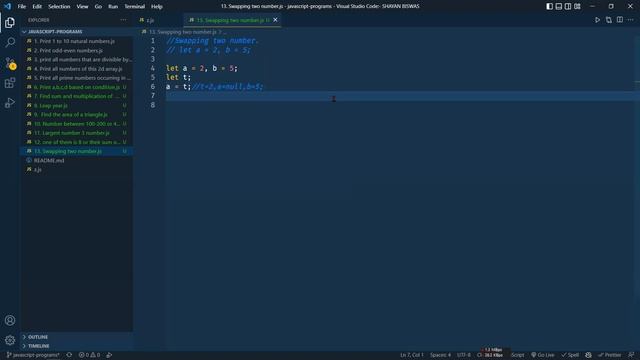Open 3. print all numbers divisible file
The width and height of the screenshot is (640, 360).
pyautogui.click(x=76, y=60)
